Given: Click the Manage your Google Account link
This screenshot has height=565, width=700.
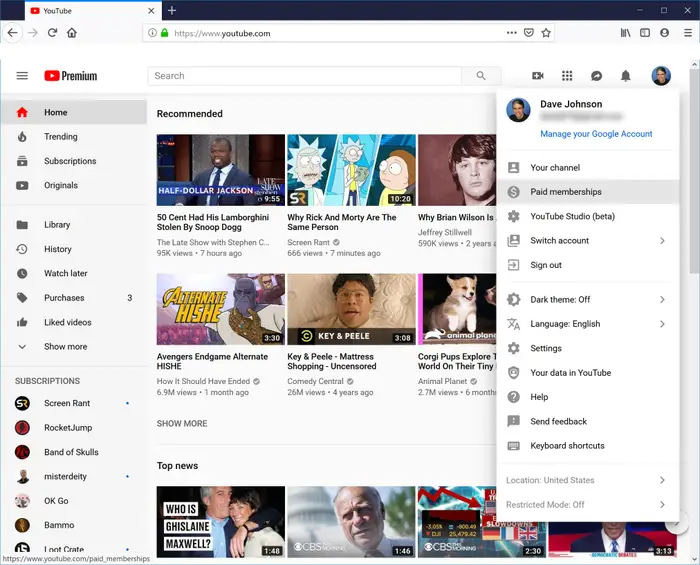Looking at the screenshot, I should (x=596, y=134).
